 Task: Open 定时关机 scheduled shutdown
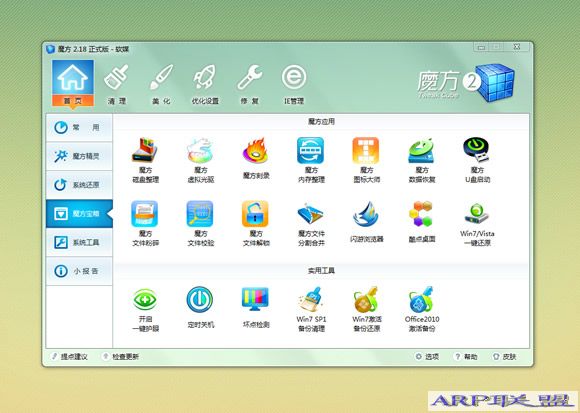pyautogui.click(x=200, y=308)
